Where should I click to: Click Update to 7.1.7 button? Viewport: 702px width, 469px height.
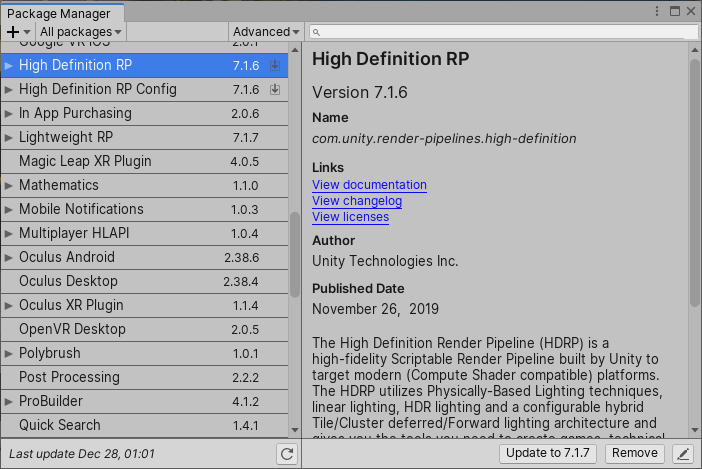coord(550,453)
